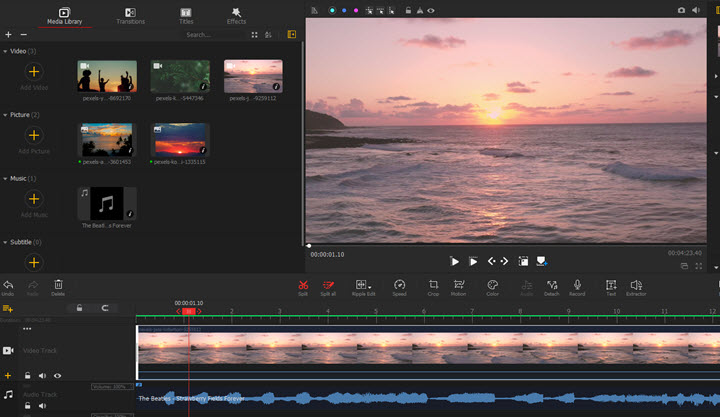Screen dimensions: 720x417
Task: Toggle the Video Track lock
Action: point(28,376)
